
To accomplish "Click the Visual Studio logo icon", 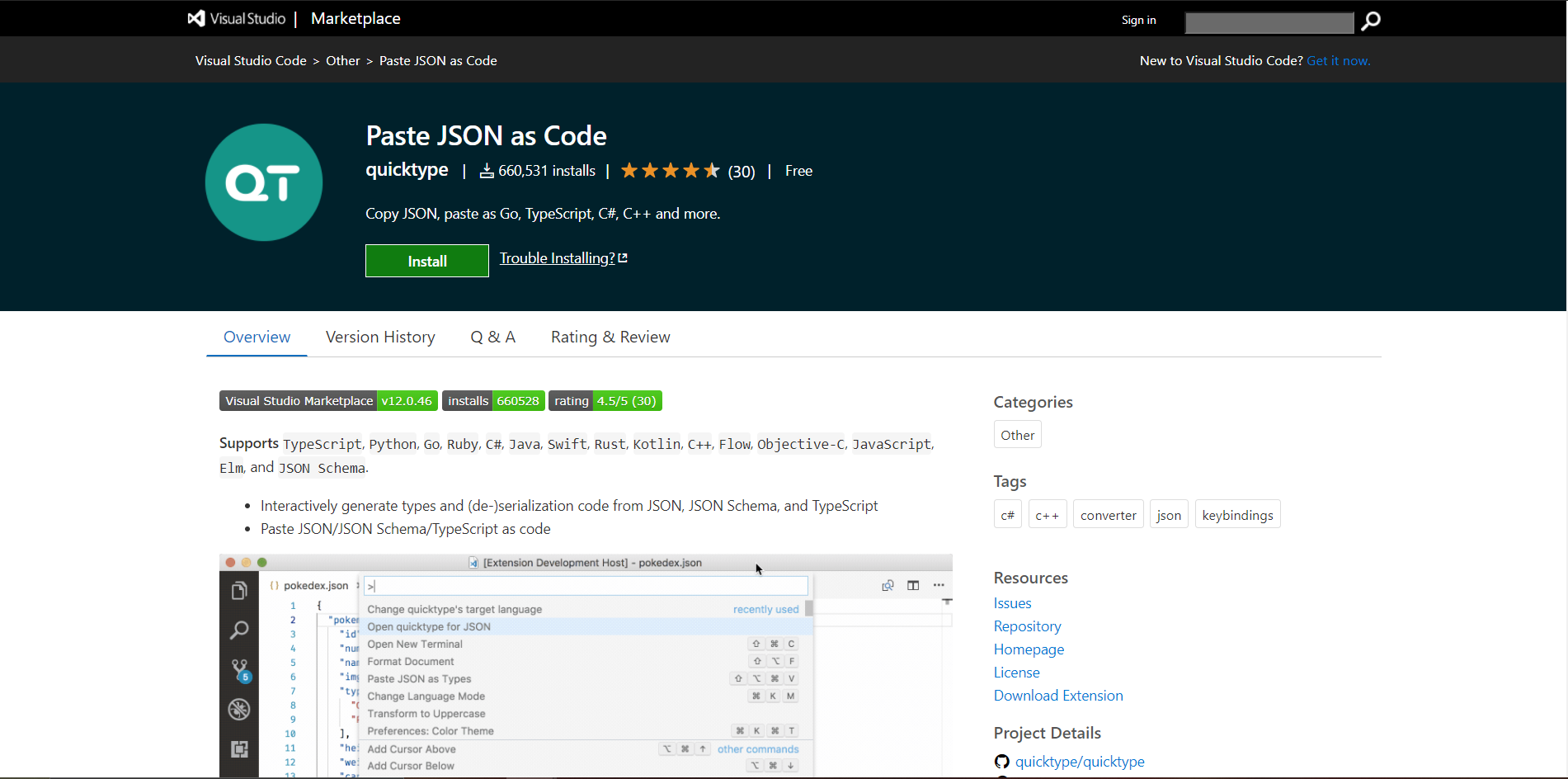I will pos(196,18).
